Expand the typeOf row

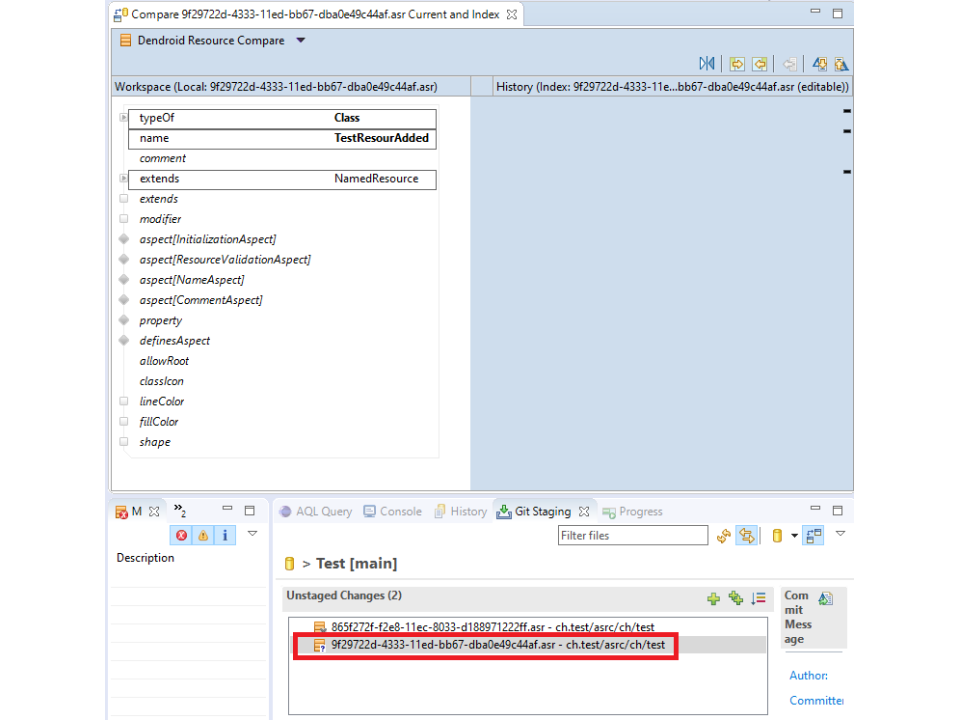point(124,118)
